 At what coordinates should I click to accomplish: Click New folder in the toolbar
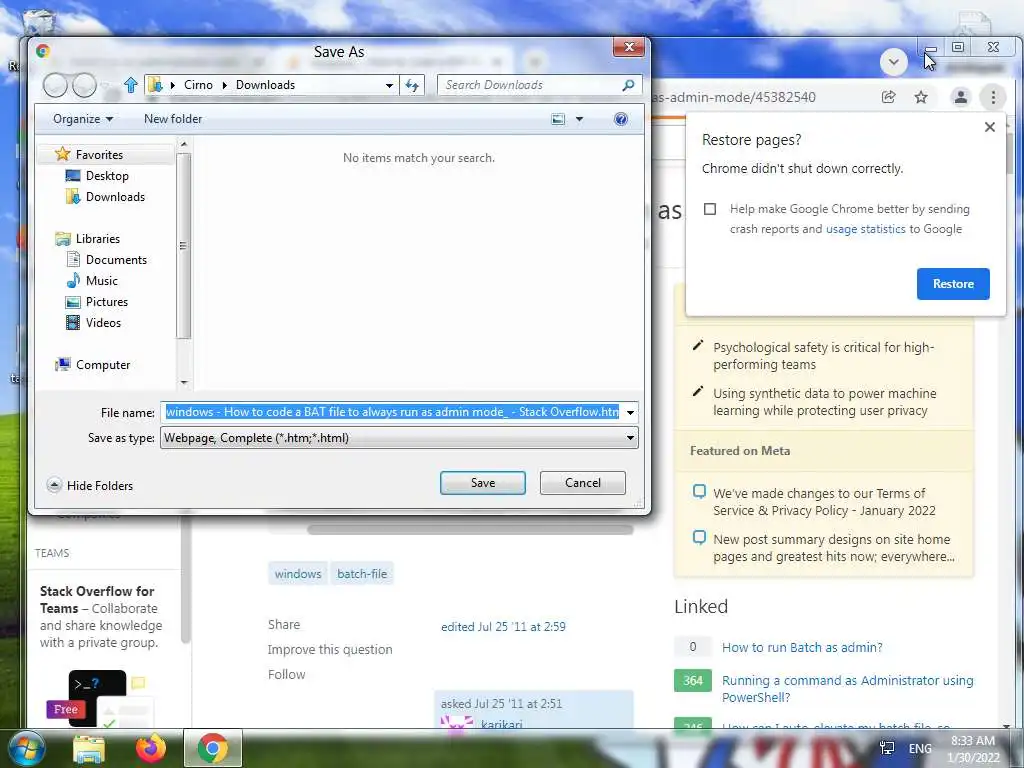[173, 119]
